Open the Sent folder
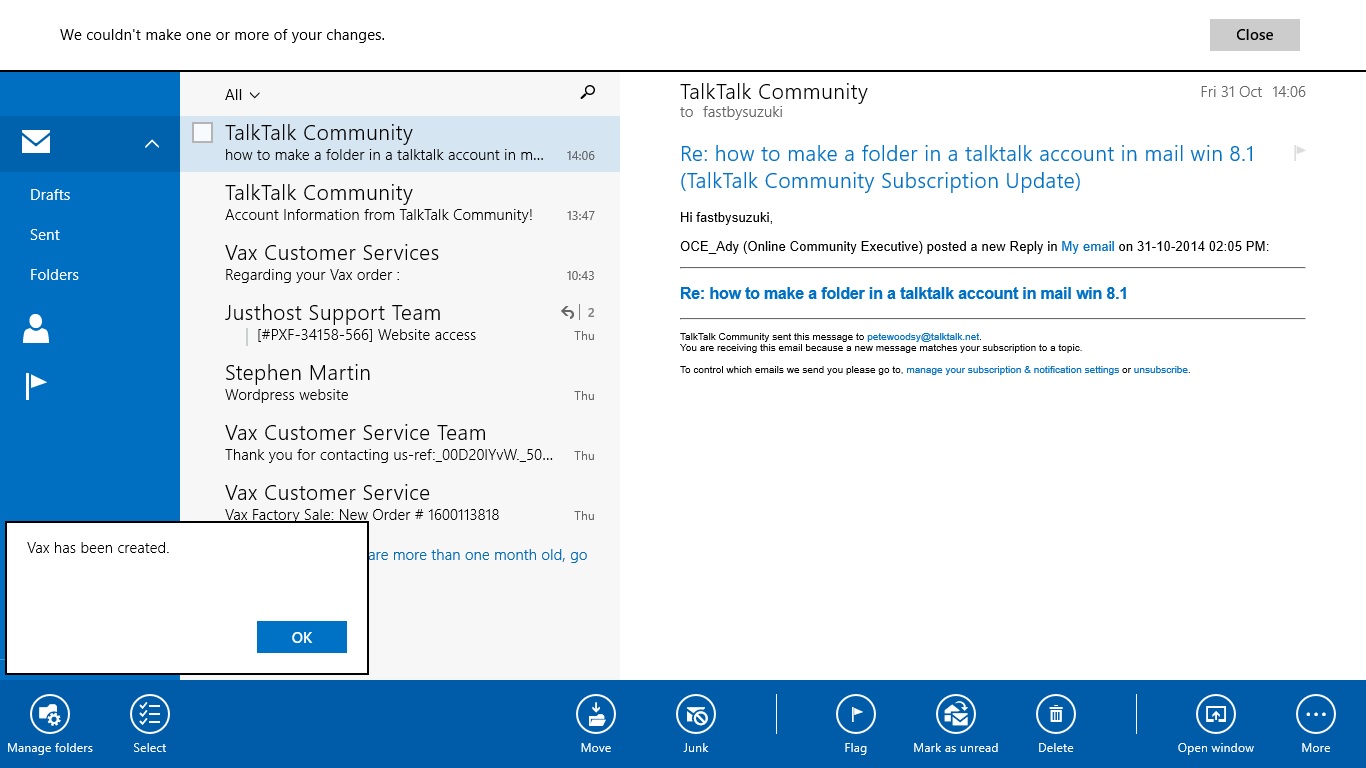This screenshot has width=1366, height=768. 45,235
